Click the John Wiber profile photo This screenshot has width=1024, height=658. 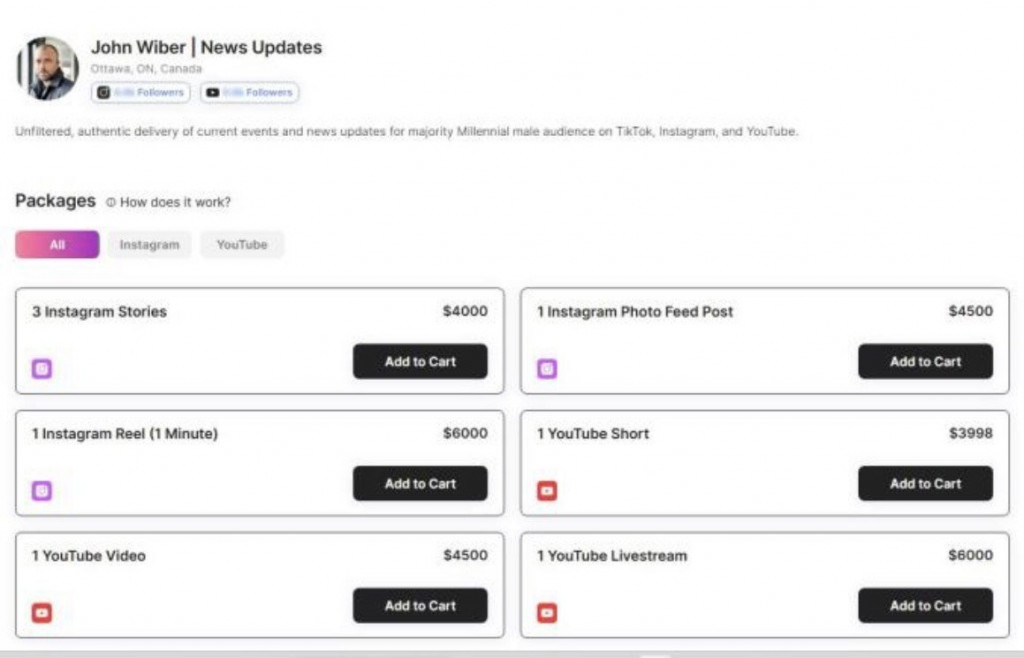click(47, 69)
